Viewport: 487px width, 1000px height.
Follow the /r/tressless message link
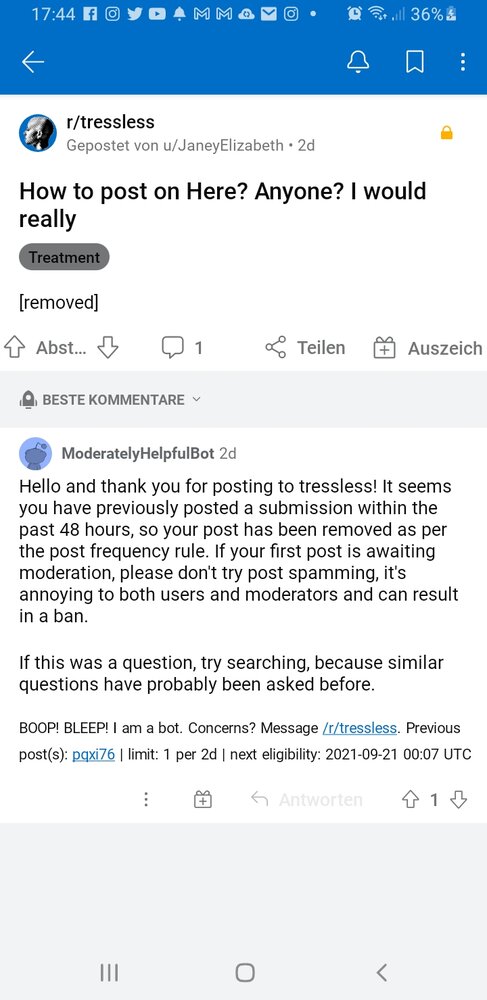(x=360, y=728)
